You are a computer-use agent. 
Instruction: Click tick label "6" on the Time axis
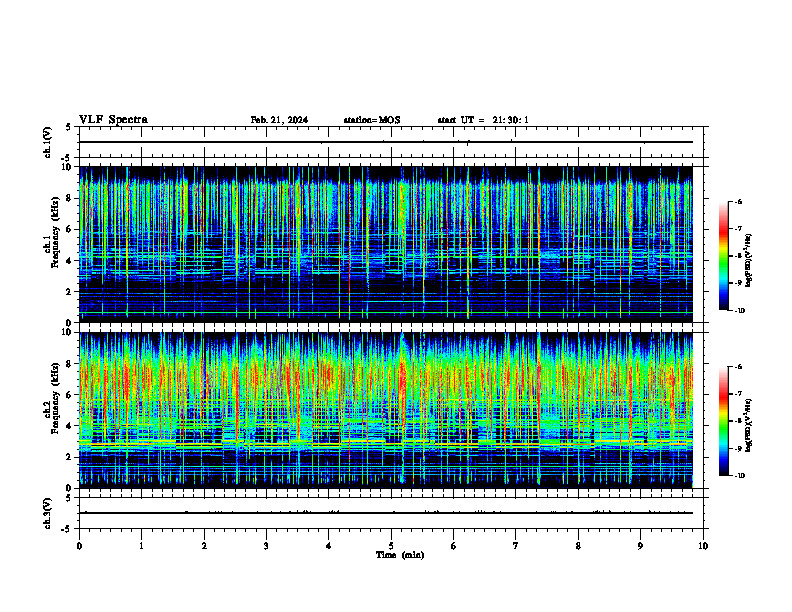pyautogui.click(x=454, y=546)
